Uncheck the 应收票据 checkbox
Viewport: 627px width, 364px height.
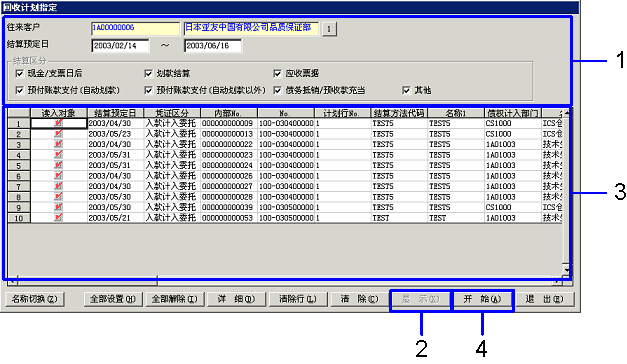coord(278,74)
